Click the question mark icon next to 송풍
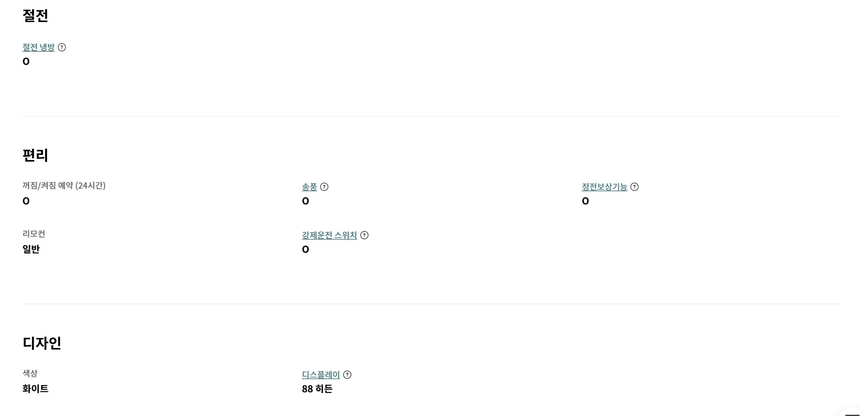The height and width of the screenshot is (416, 860). point(324,187)
